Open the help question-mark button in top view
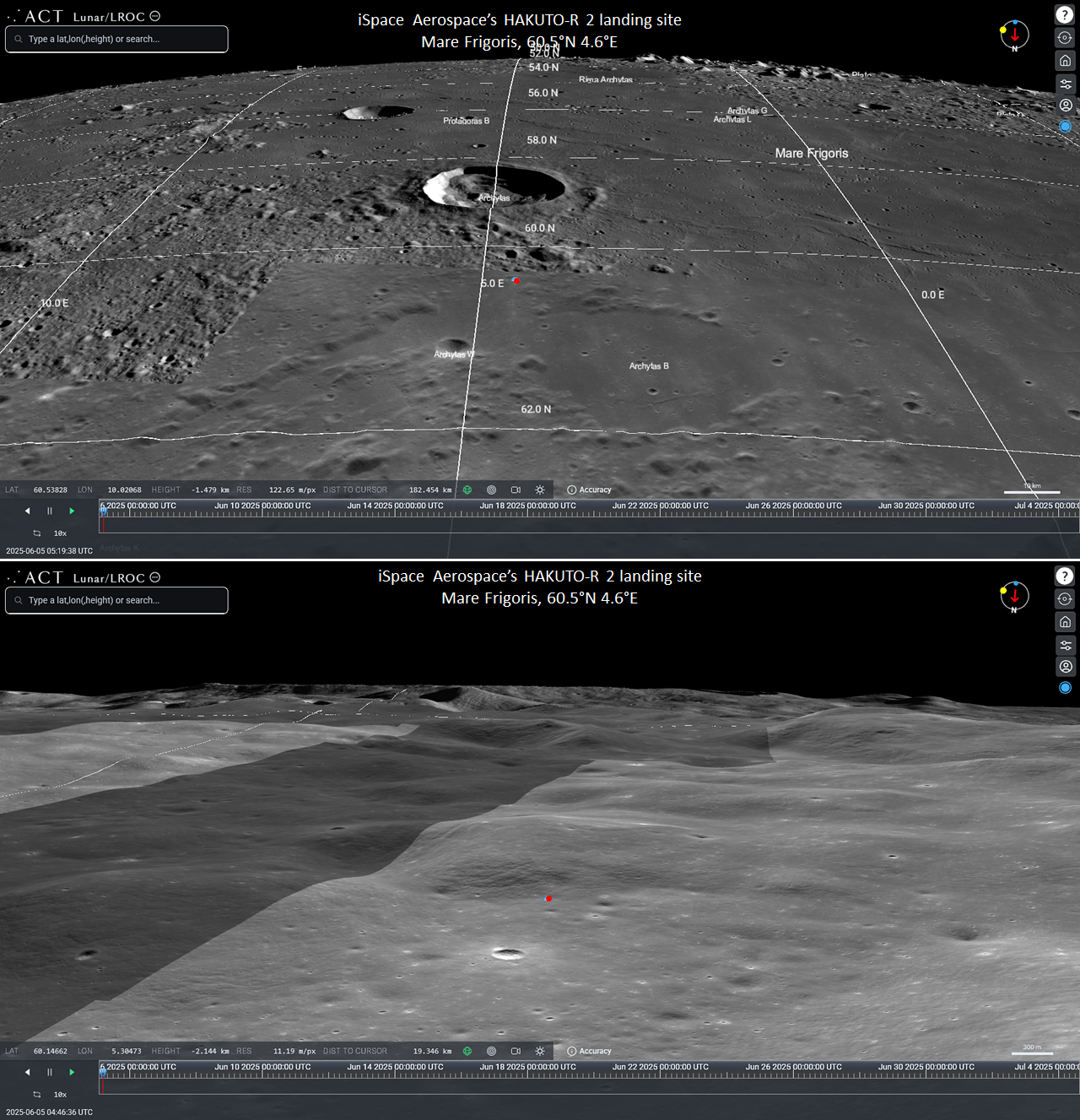The image size is (1080, 1120). (x=1065, y=14)
